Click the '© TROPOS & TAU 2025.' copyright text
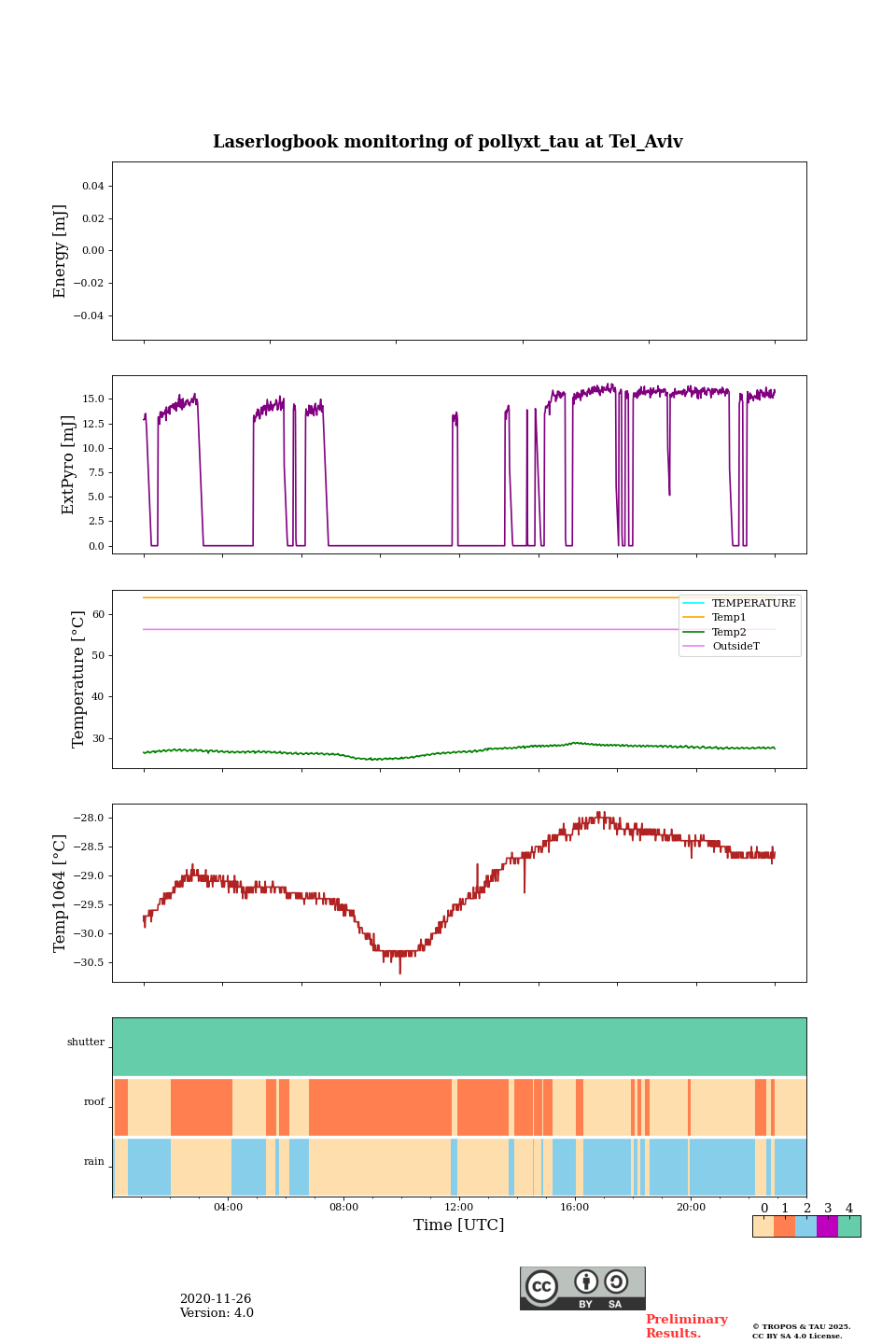Image resolution: width=896 pixels, height=1344 pixels. coord(802,1326)
